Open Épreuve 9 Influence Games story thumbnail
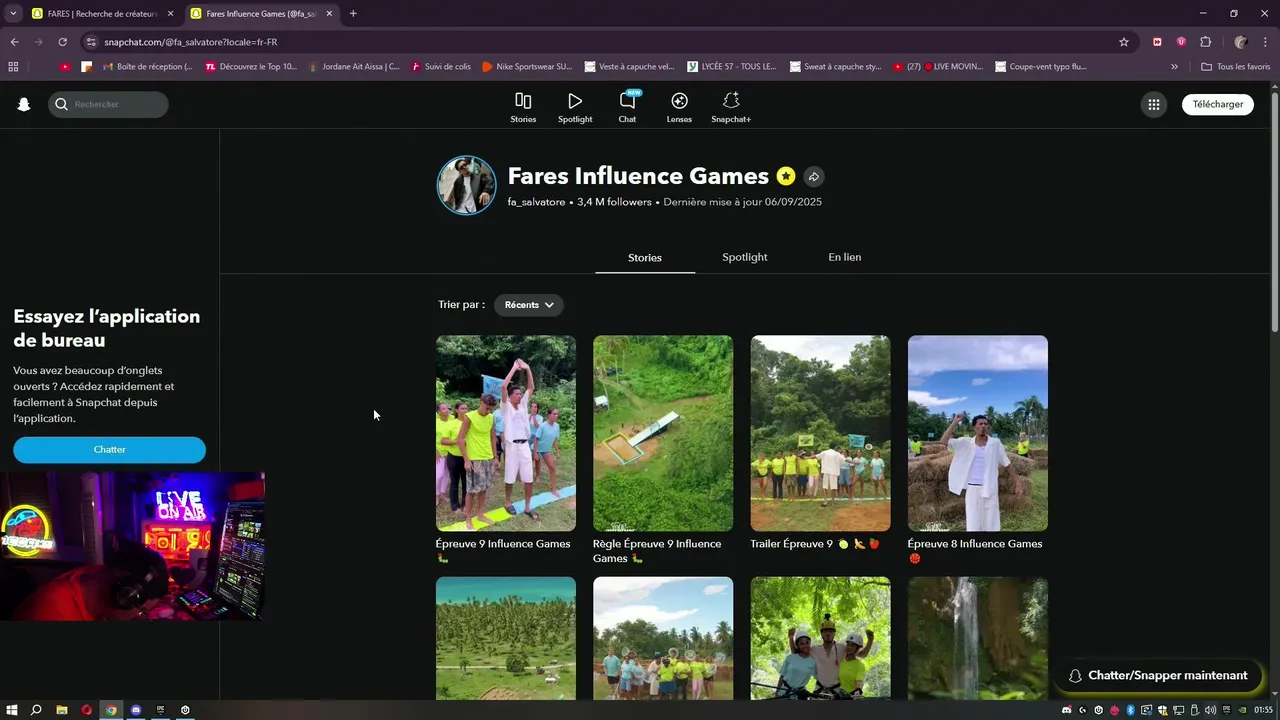Viewport: 1280px width, 720px height. pyautogui.click(x=506, y=433)
